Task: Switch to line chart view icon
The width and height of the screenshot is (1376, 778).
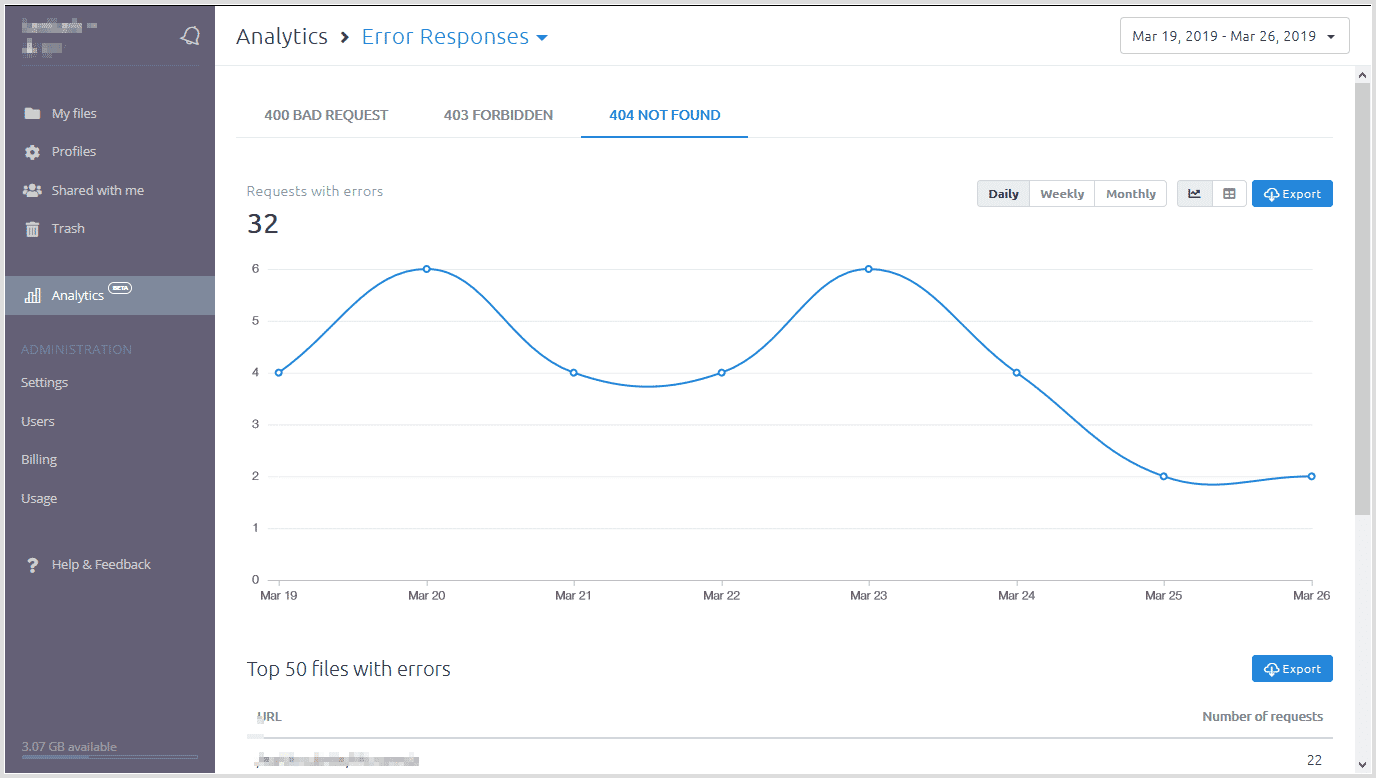Action: pos(1194,194)
